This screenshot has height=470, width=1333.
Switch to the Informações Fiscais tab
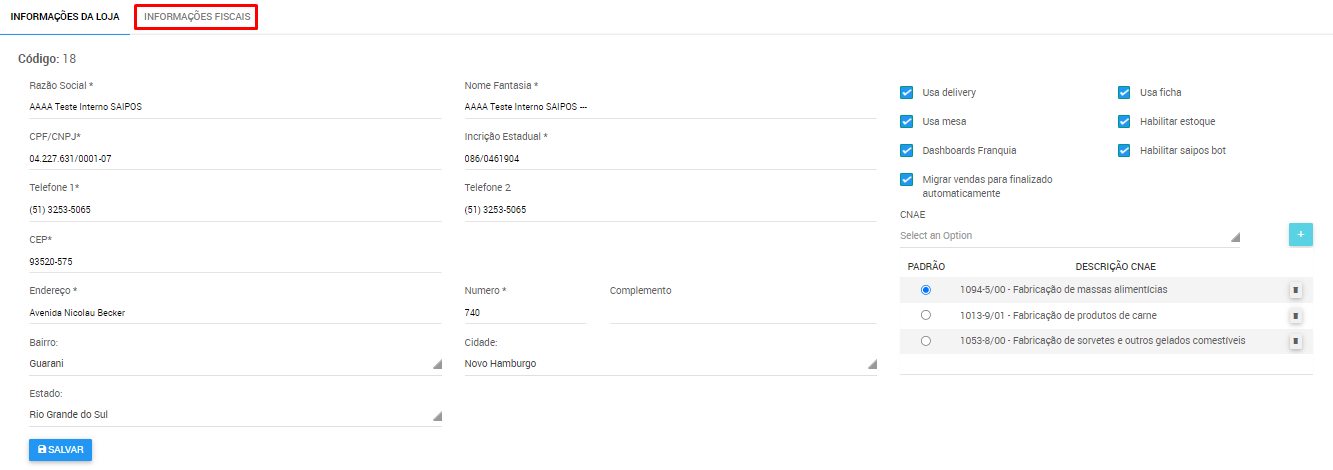coord(196,17)
